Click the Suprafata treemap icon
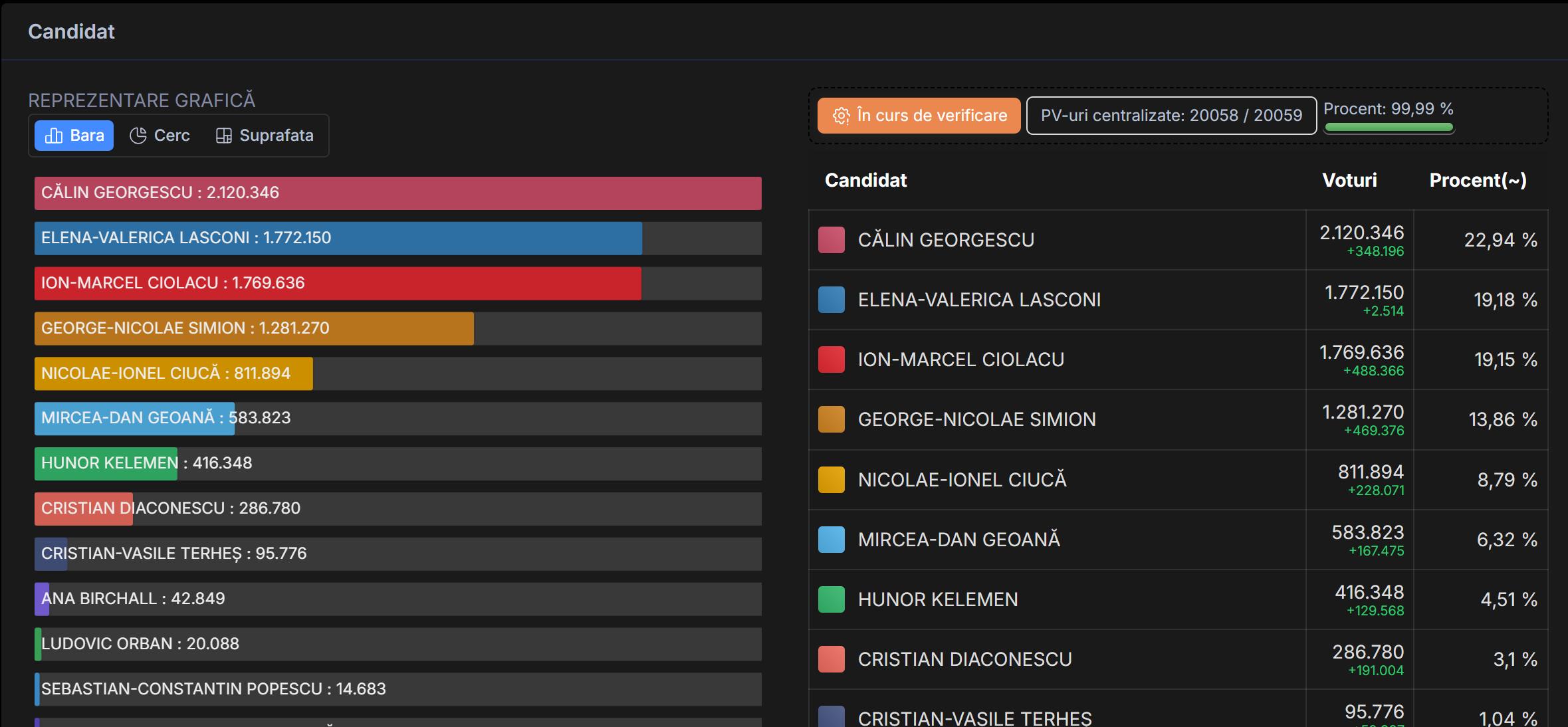Image resolution: width=1568 pixels, height=727 pixels. coord(223,136)
